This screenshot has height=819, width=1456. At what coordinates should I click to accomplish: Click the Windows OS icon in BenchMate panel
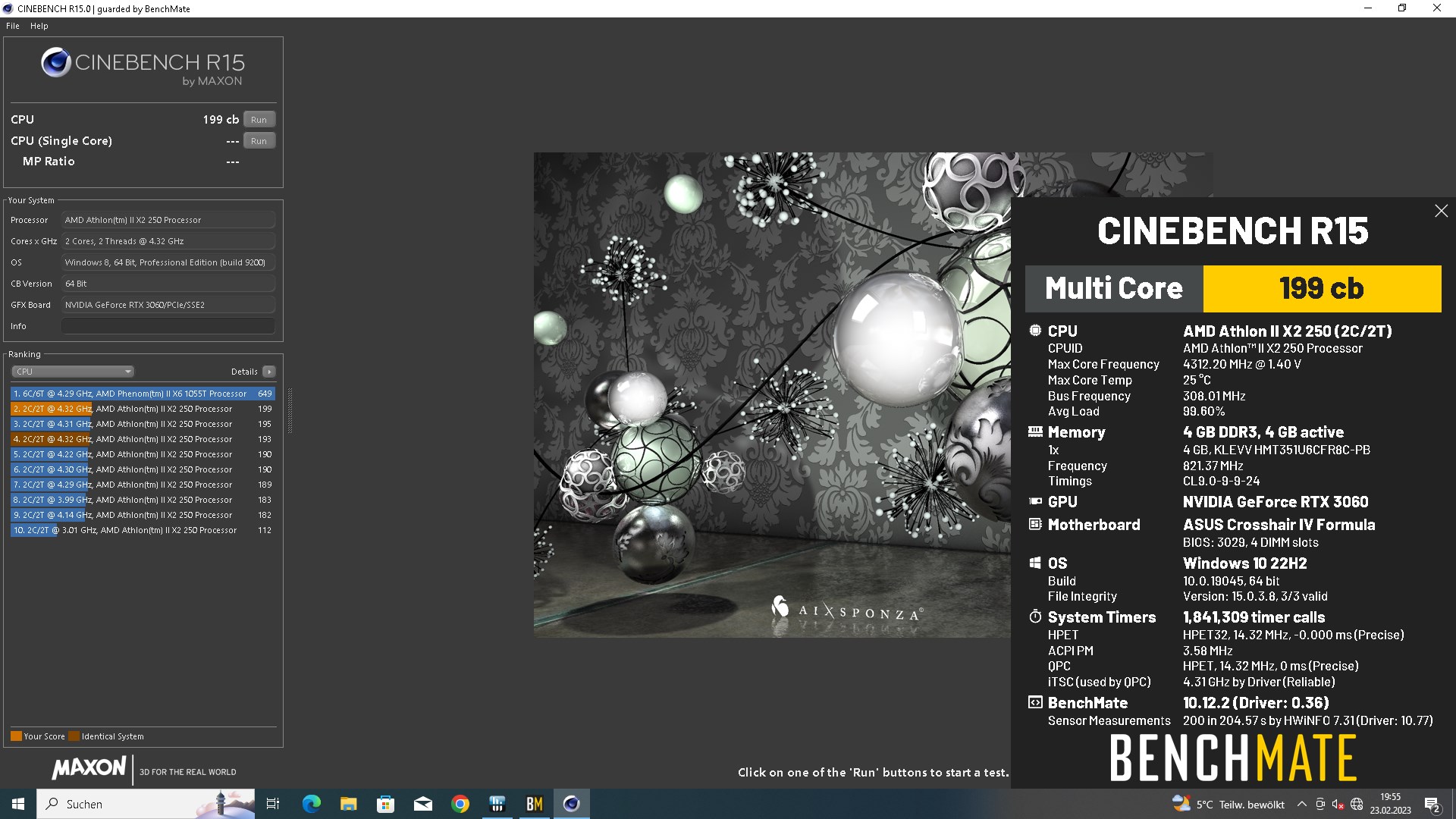1035,563
